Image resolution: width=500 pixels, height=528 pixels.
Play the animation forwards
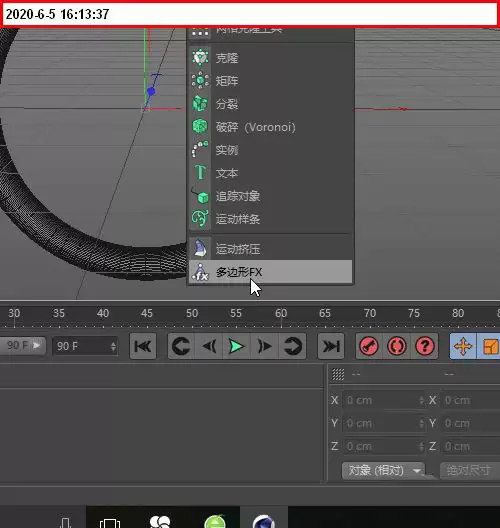click(236, 346)
